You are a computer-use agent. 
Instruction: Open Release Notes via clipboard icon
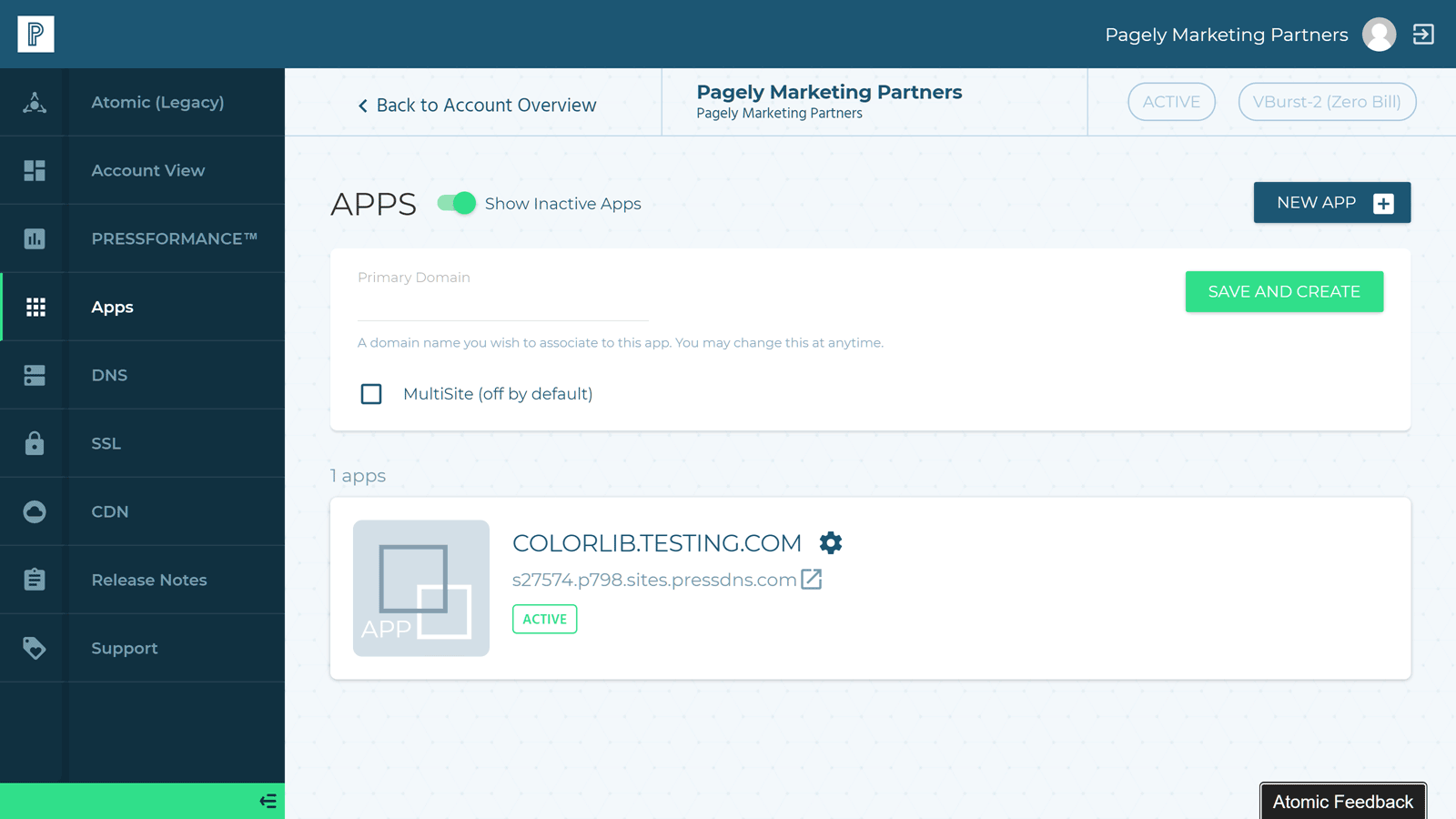coord(34,580)
